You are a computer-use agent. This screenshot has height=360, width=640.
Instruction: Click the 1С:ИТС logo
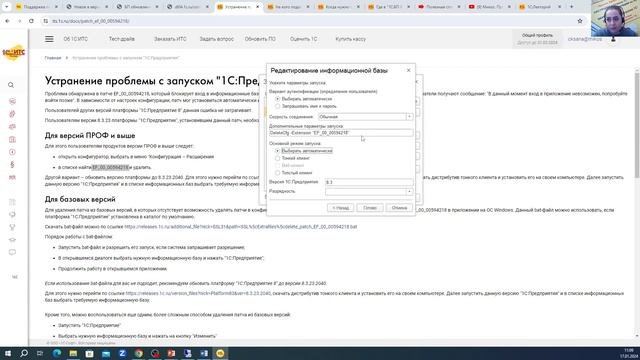pyautogui.click(x=13, y=53)
